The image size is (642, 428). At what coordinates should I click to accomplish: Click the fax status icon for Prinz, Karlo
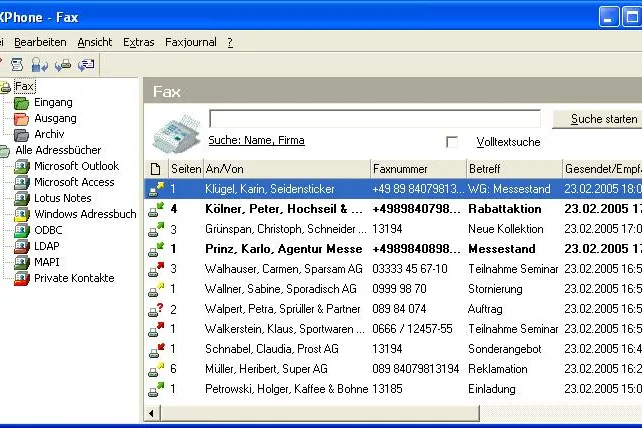tap(156, 249)
